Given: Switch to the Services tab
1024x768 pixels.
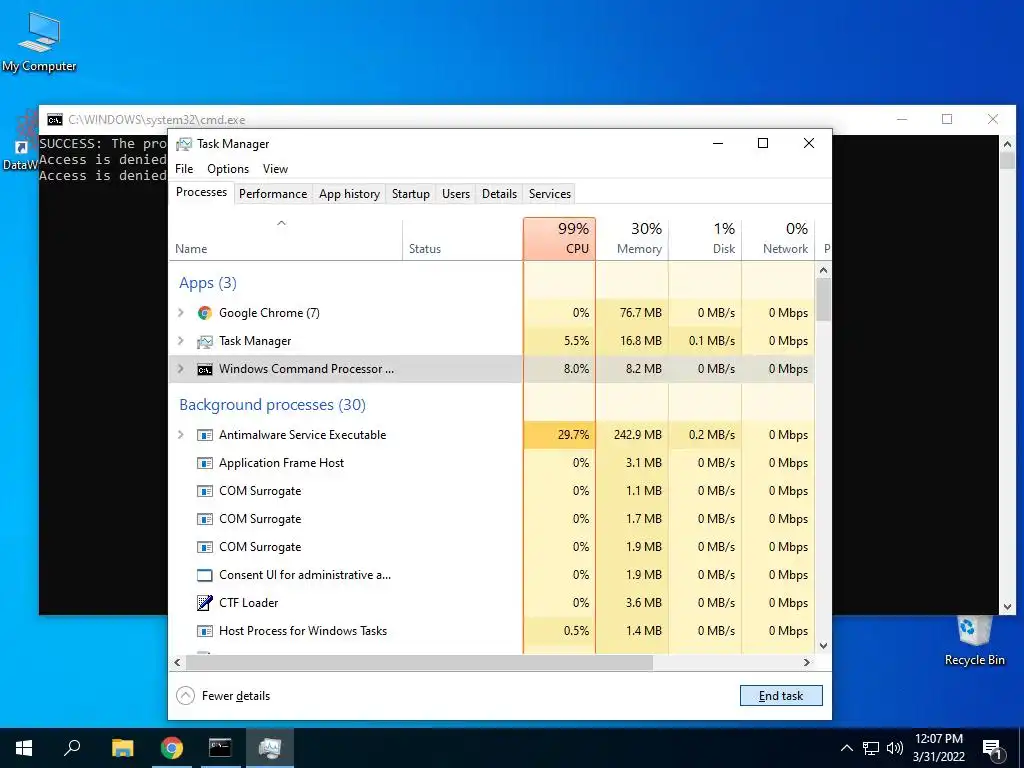Looking at the screenshot, I should (550, 194).
